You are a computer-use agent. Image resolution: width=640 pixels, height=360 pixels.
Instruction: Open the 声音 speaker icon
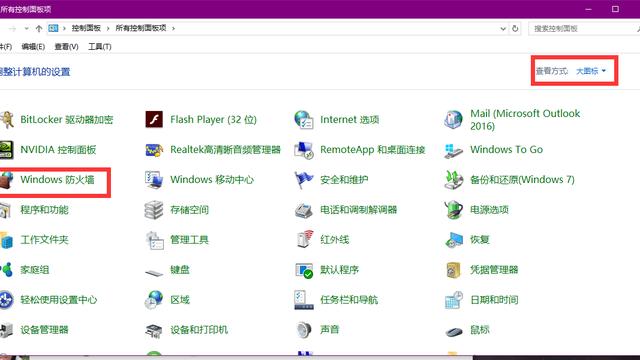point(304,330)
